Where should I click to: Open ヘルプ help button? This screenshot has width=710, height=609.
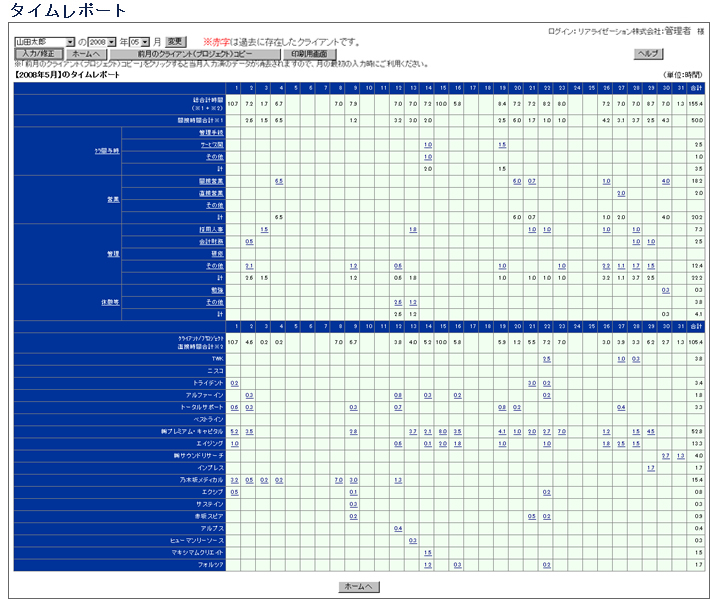[648, 53]
